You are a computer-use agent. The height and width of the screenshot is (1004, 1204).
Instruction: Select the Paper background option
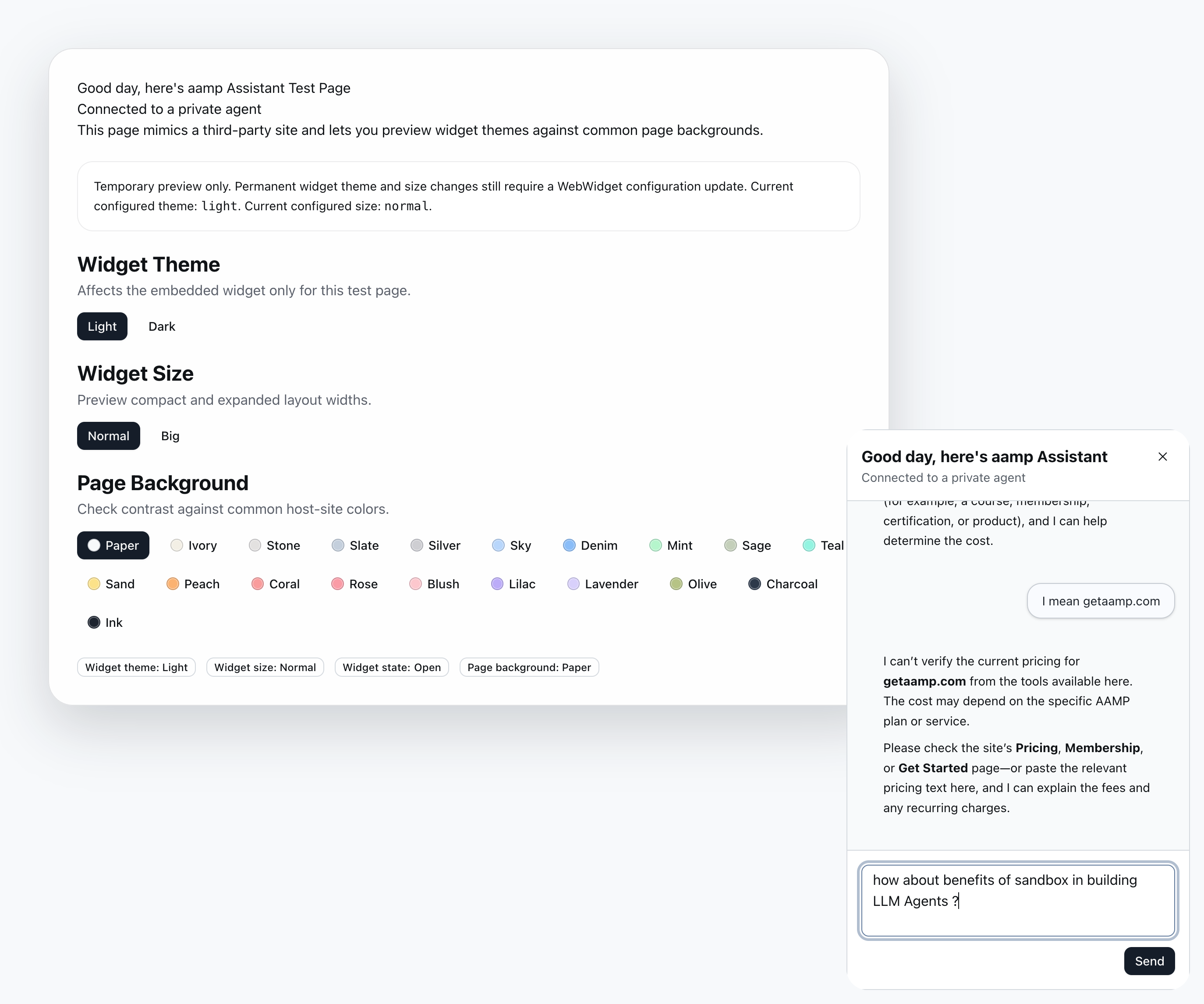[113, 545]
